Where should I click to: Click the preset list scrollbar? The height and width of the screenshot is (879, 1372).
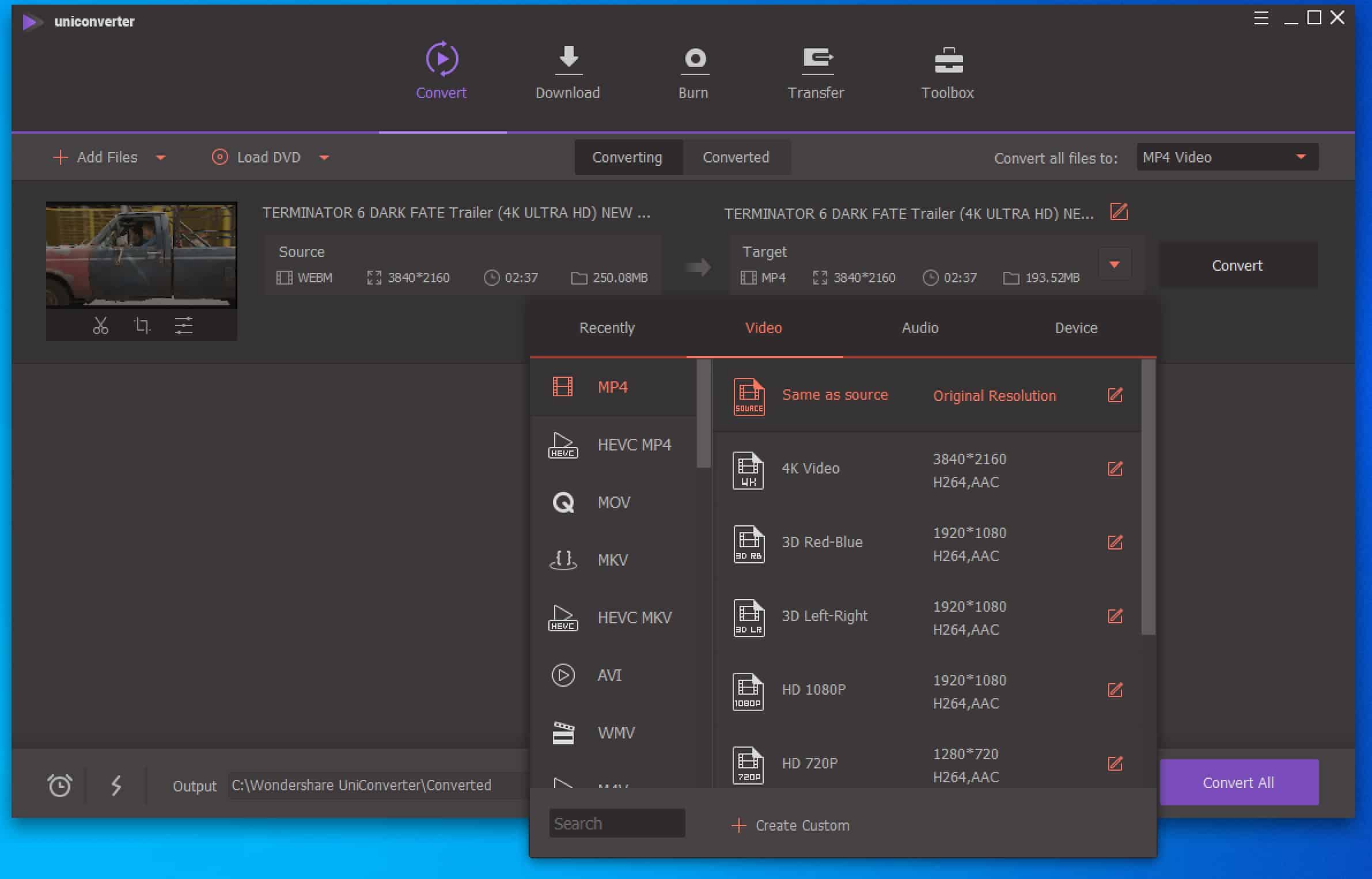[1148, 497]
